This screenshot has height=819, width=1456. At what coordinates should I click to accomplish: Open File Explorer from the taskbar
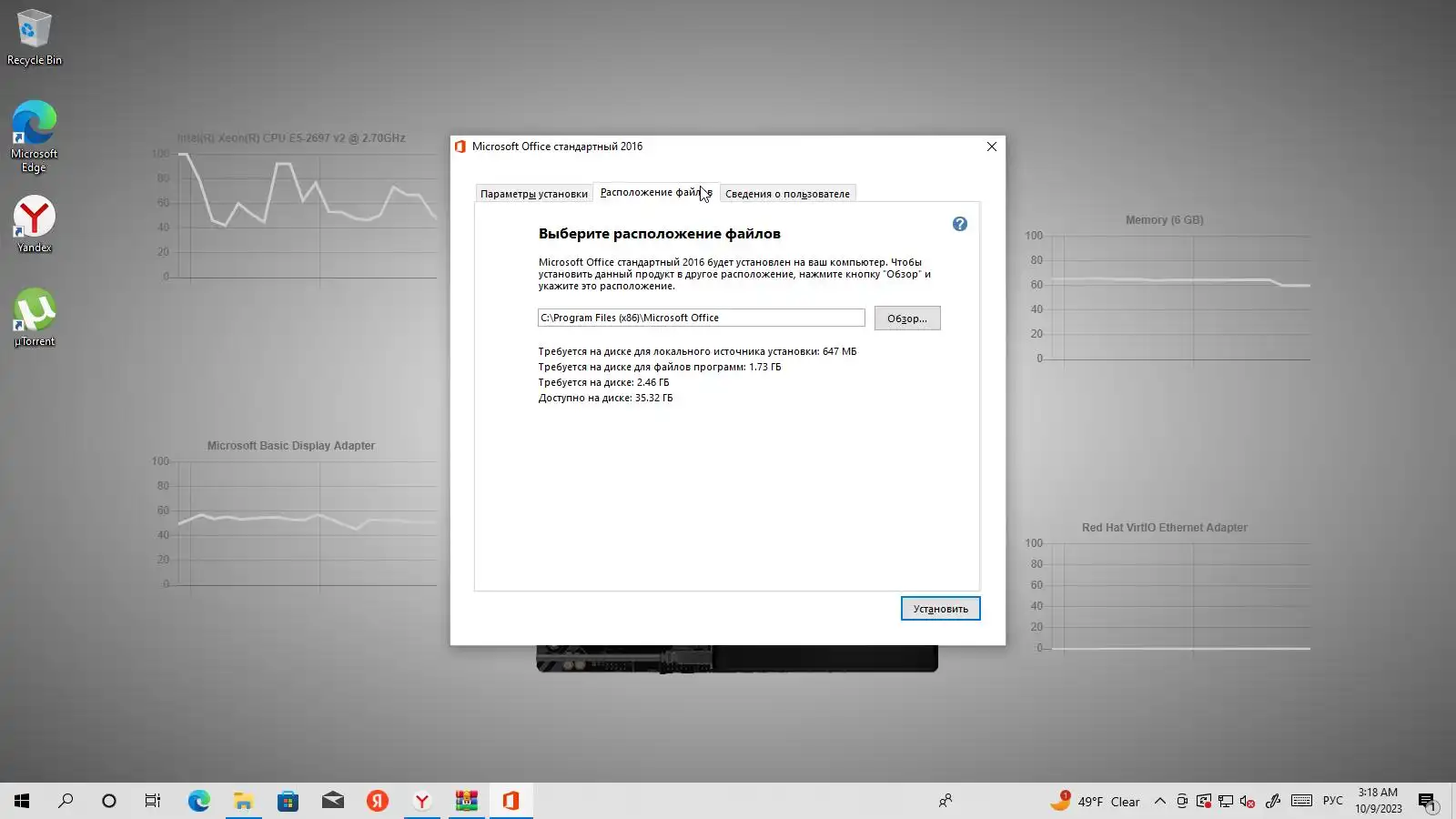pyautogui.click(x=243, y=801)
